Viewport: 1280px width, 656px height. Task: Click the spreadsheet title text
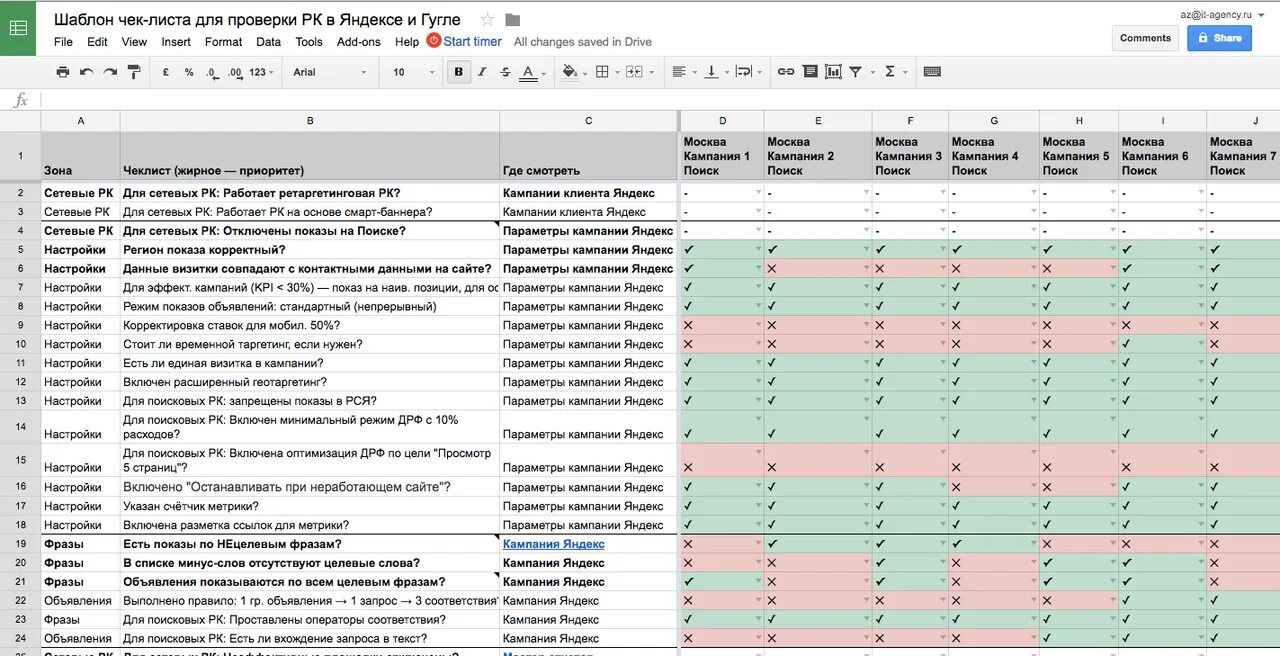pos(257,20)
